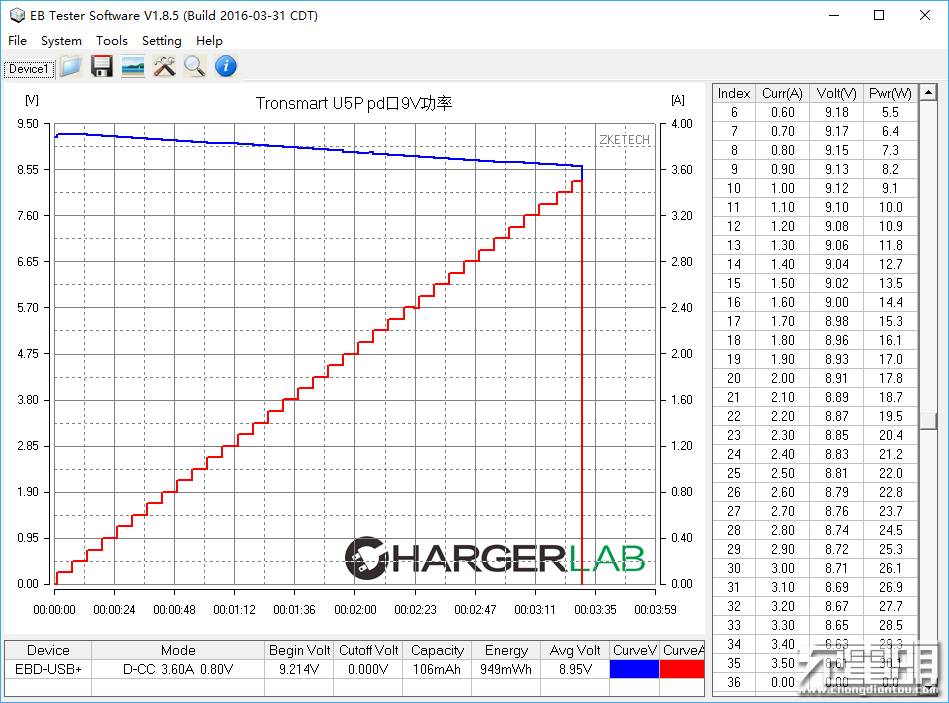Select the Device1 tab
949x703 pixels.
coord(29,69)
